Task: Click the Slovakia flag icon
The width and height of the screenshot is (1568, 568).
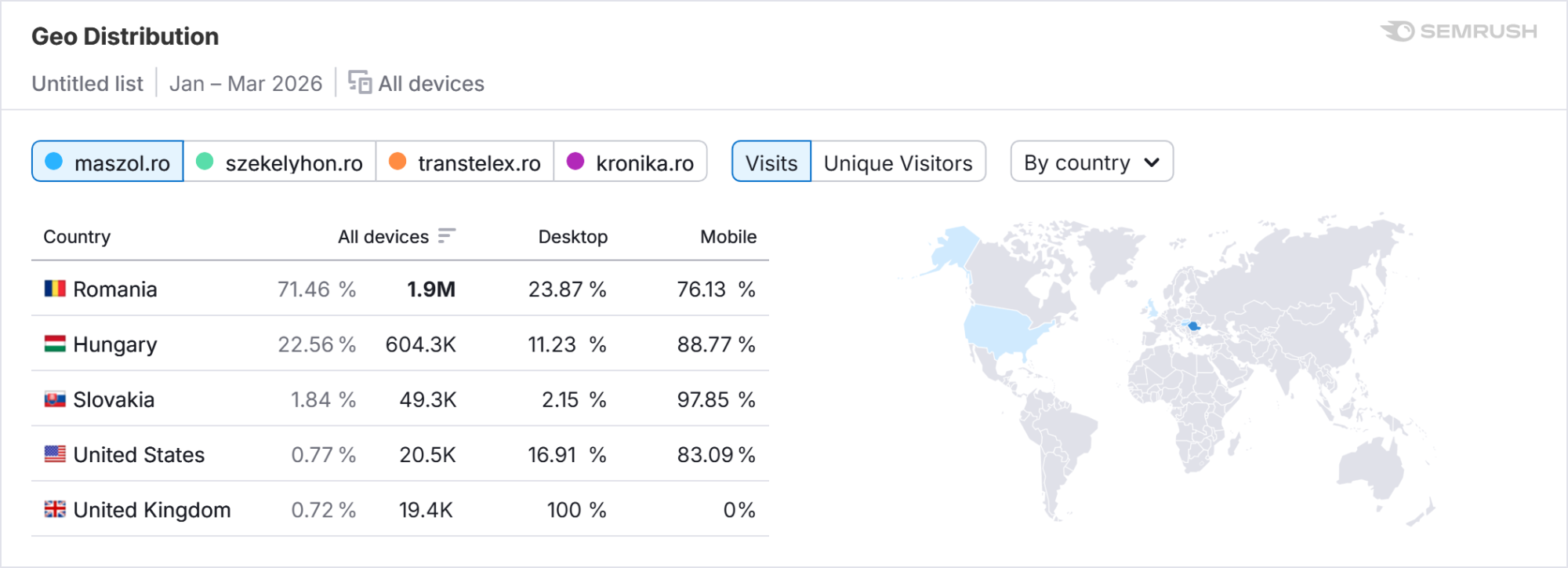Action: click(x=55, y=399)
